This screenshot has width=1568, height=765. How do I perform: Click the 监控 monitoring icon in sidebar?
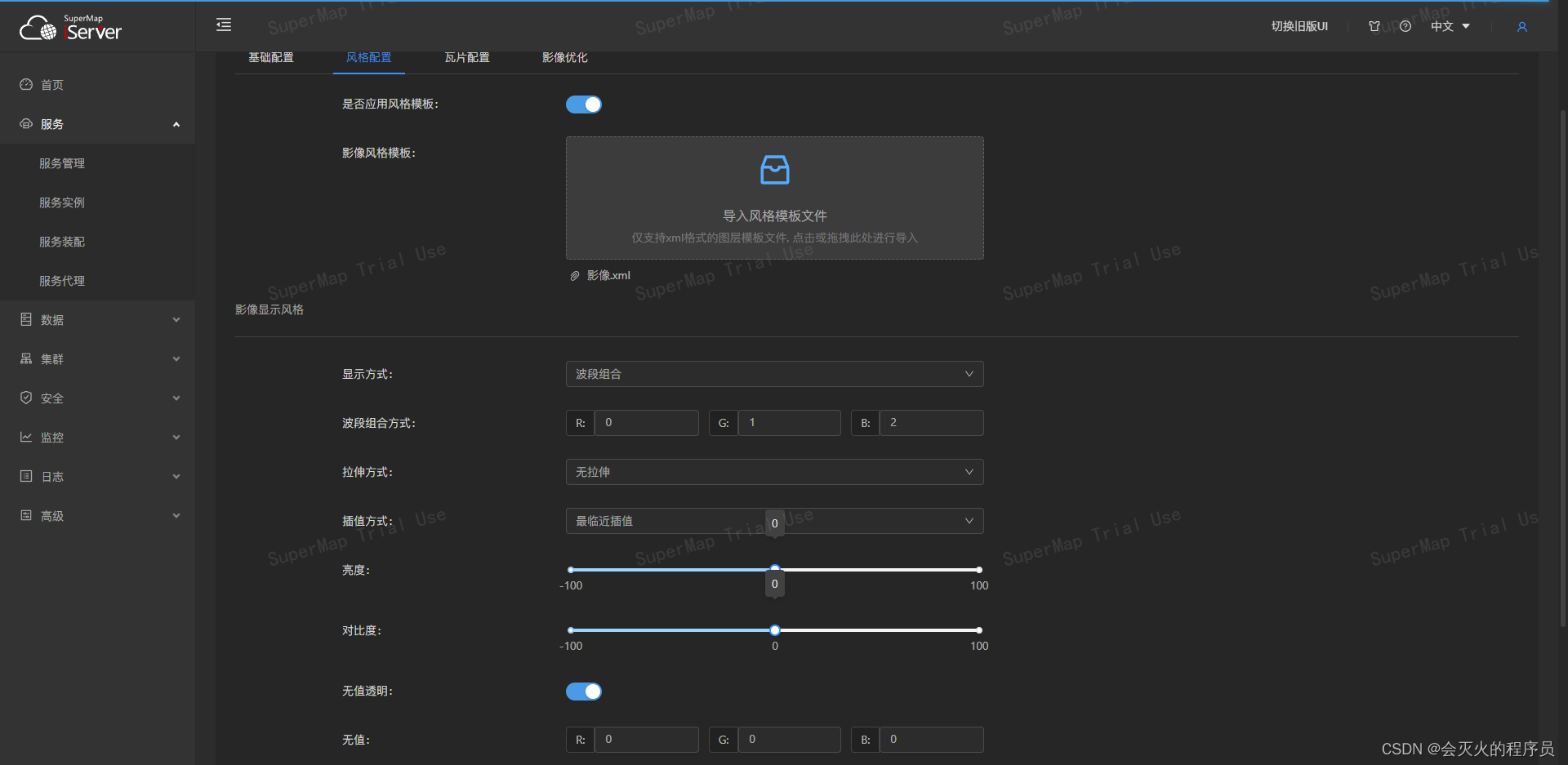point(25,437)
